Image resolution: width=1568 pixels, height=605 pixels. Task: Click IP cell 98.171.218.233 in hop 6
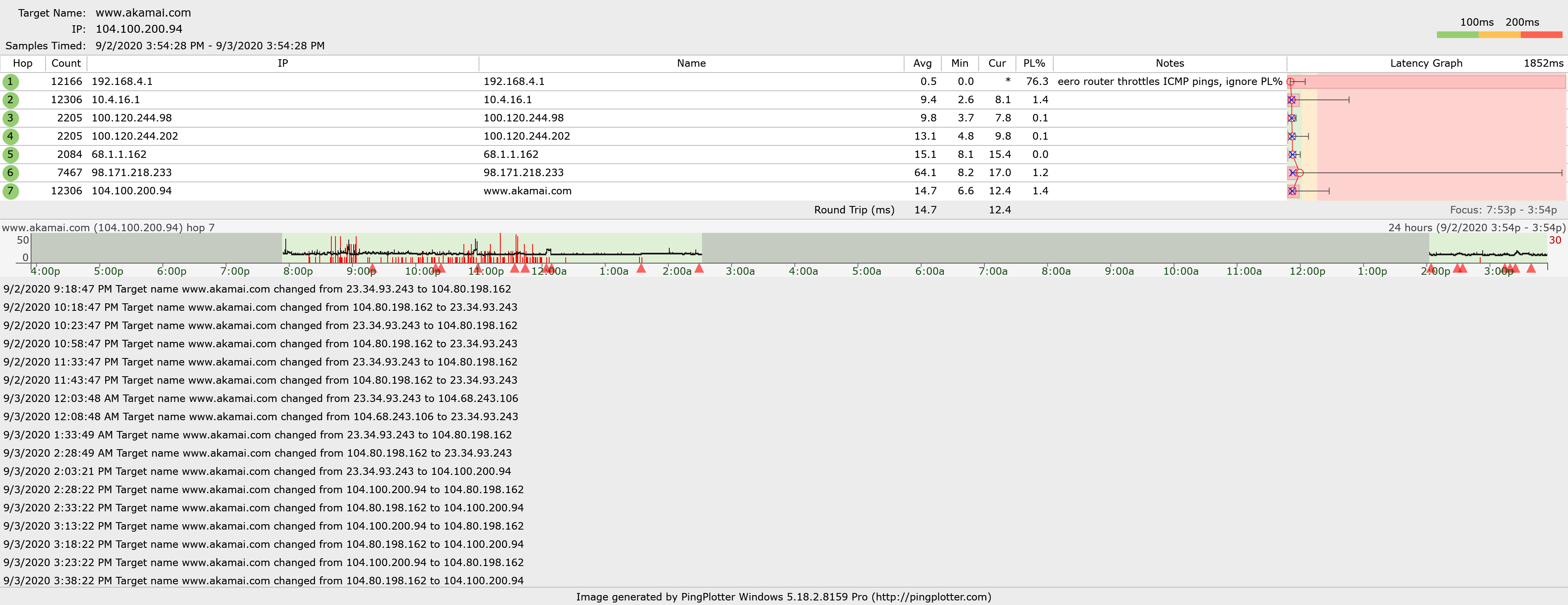tap(131, 173)
